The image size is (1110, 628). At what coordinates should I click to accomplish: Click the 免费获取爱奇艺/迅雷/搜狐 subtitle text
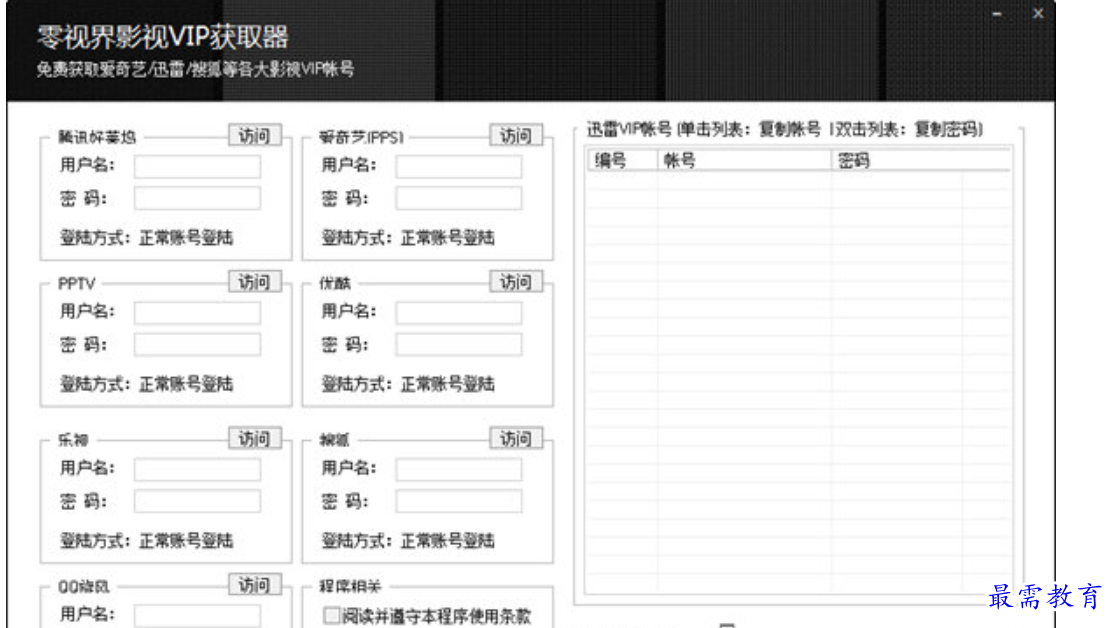click(195, 69)
